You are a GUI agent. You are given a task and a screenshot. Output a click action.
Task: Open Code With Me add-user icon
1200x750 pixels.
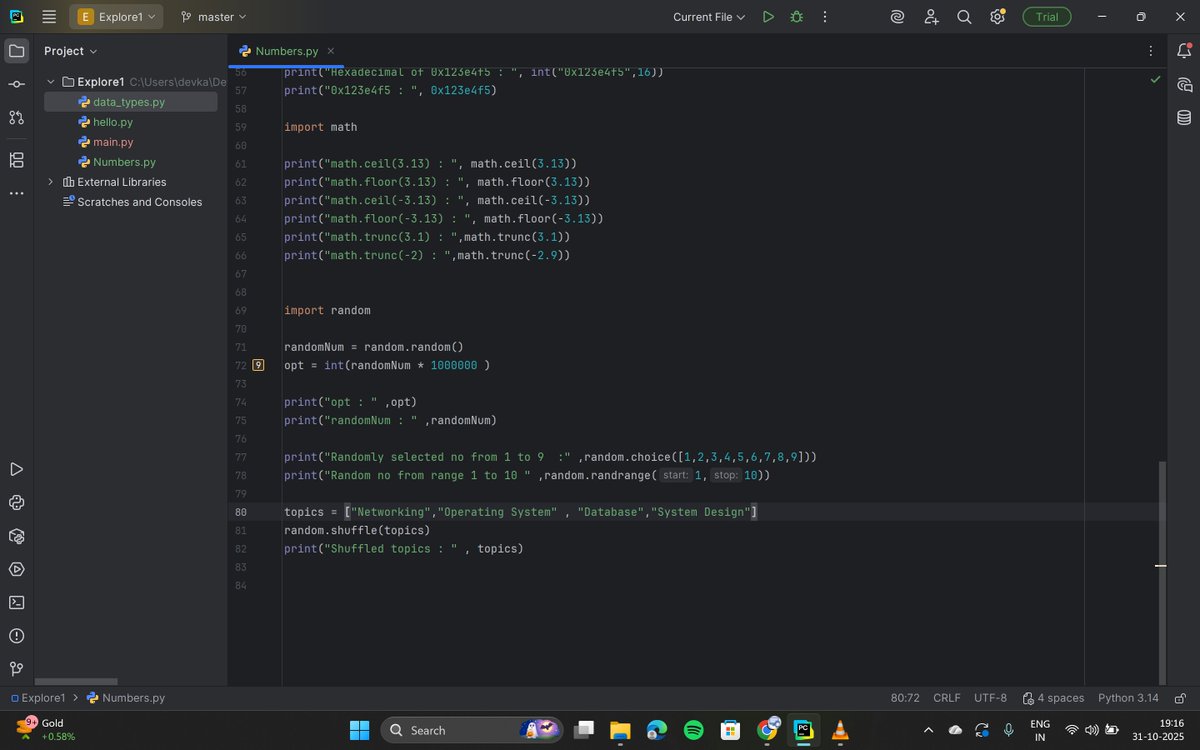click(x=931, y=17)
